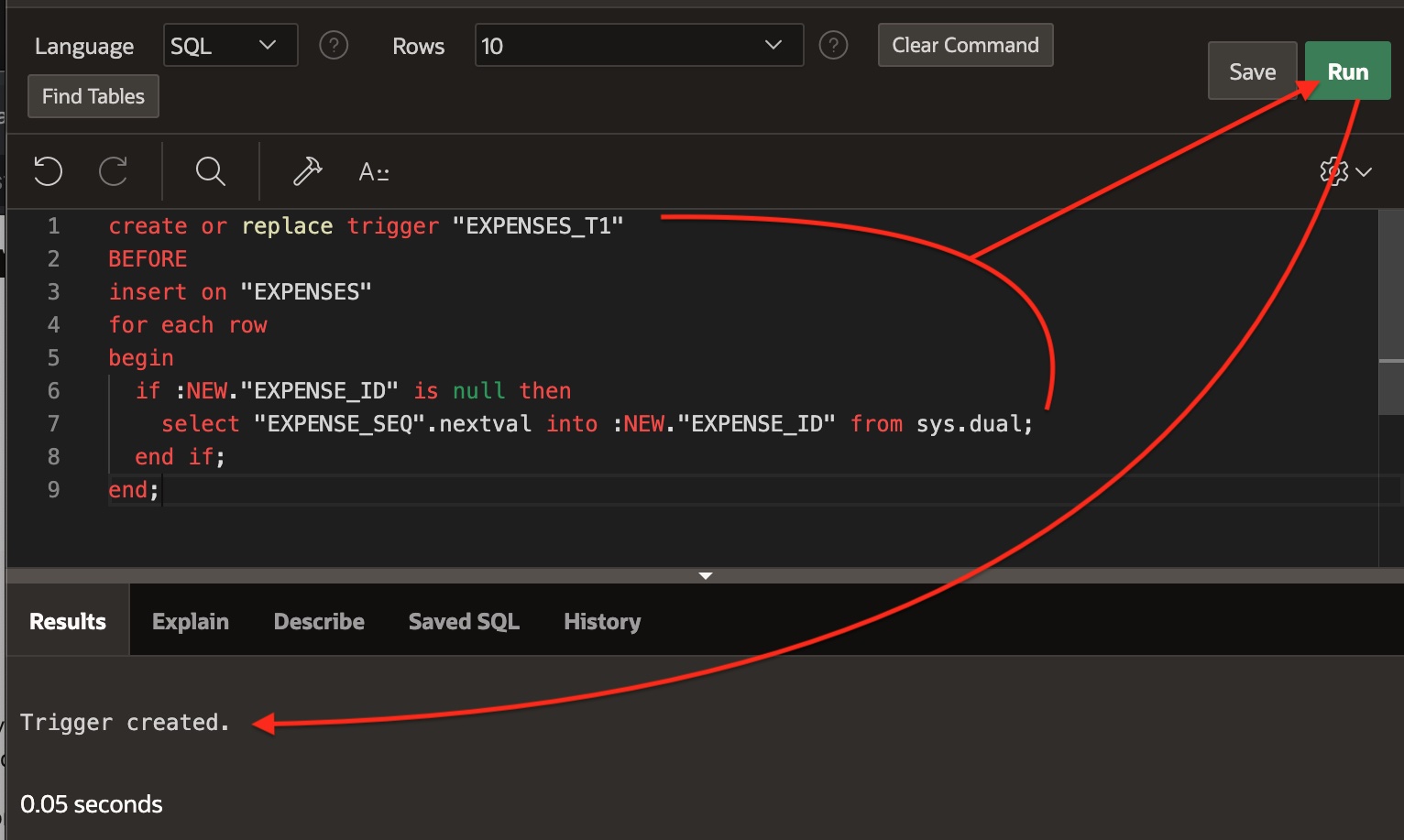Click the editor vertical scrollbar
The width and height of the screenshot is (1404, 840).
[x=1391, y=311]
